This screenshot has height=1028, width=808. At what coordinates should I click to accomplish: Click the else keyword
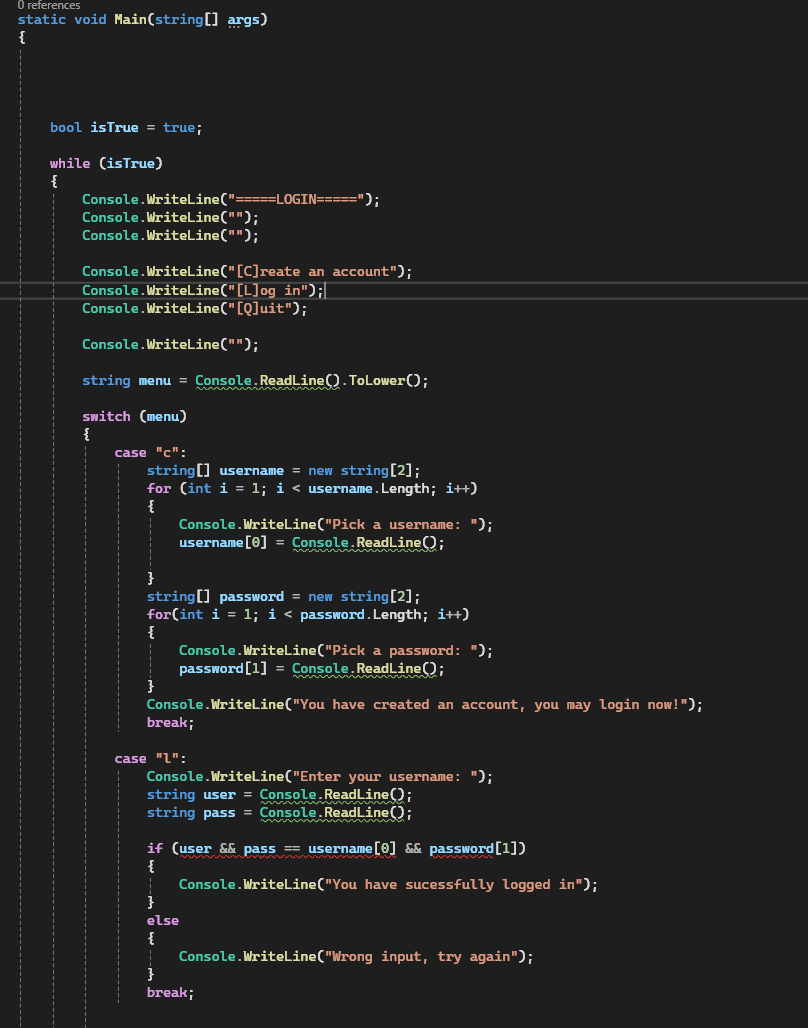163,920
